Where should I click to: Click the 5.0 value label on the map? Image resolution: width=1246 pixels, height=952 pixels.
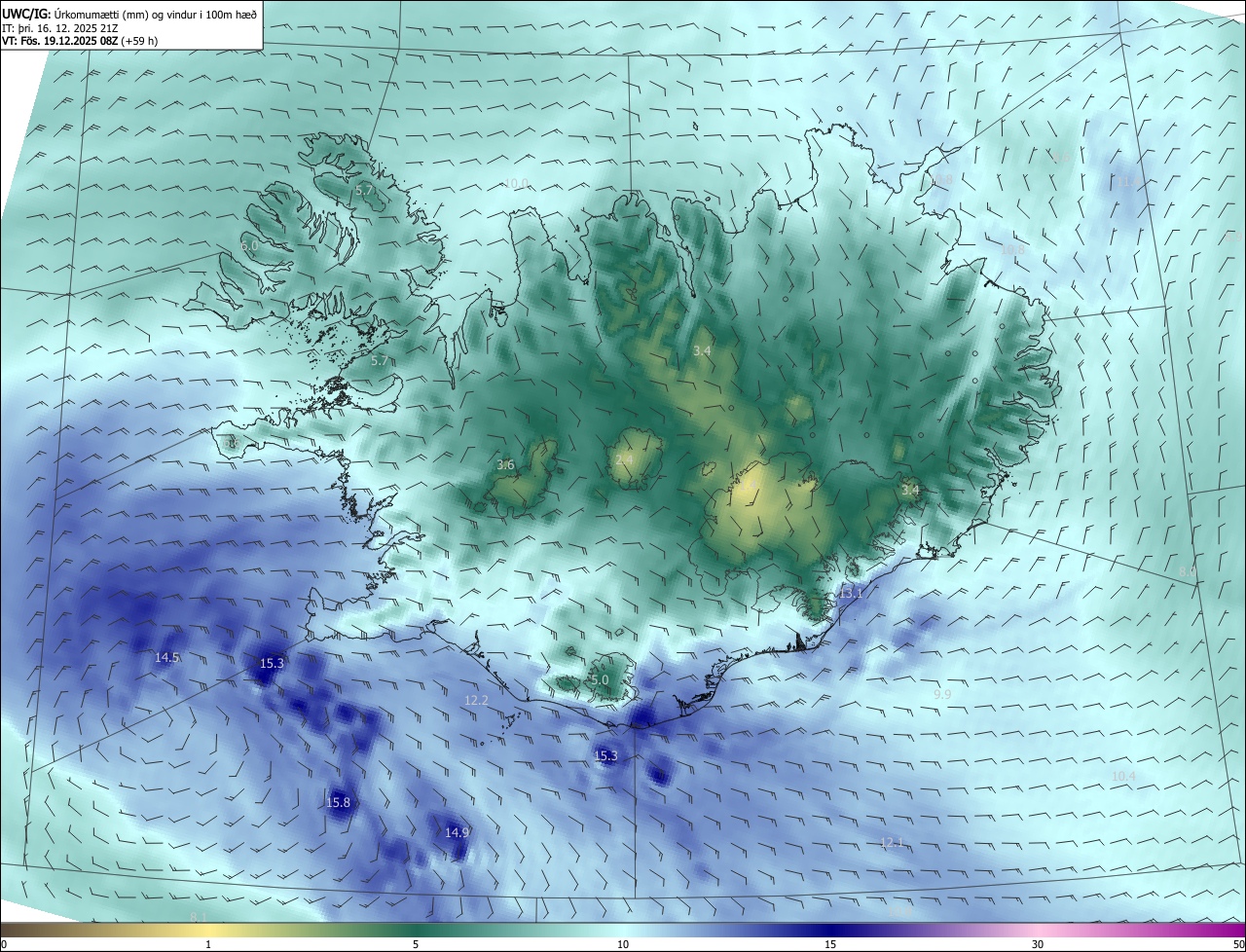coord(600,679)
